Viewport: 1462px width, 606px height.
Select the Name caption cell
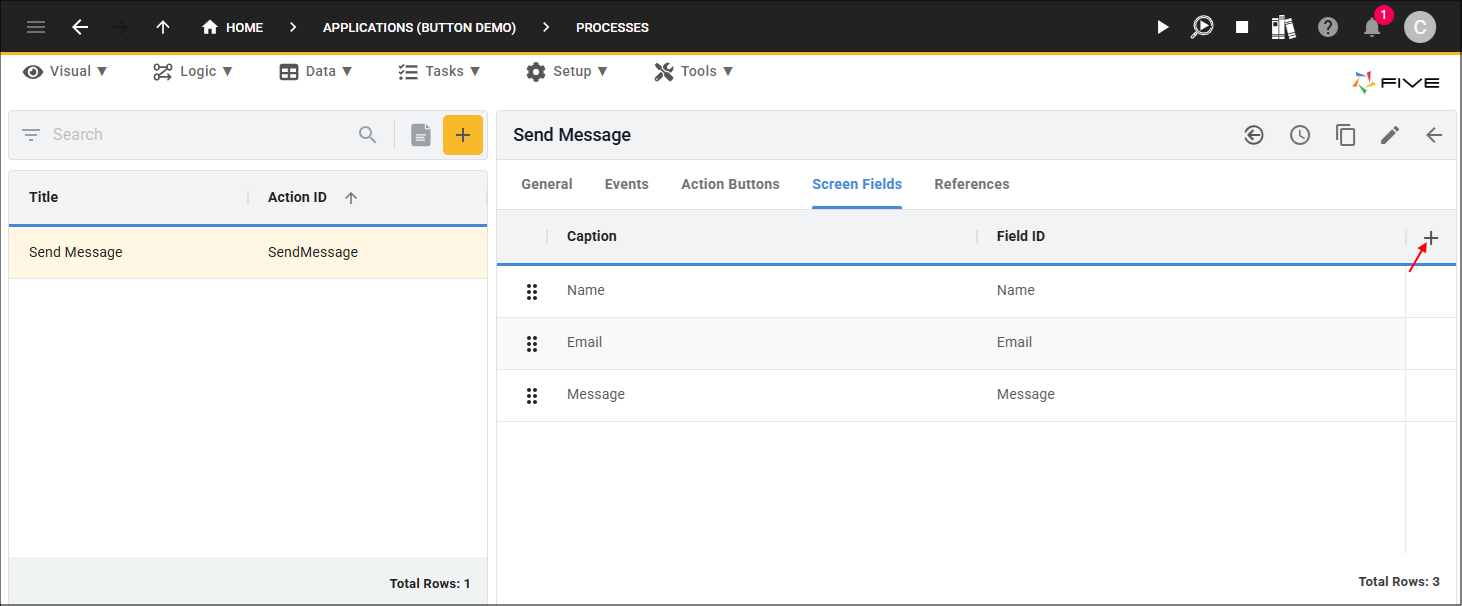click(586, 290)
